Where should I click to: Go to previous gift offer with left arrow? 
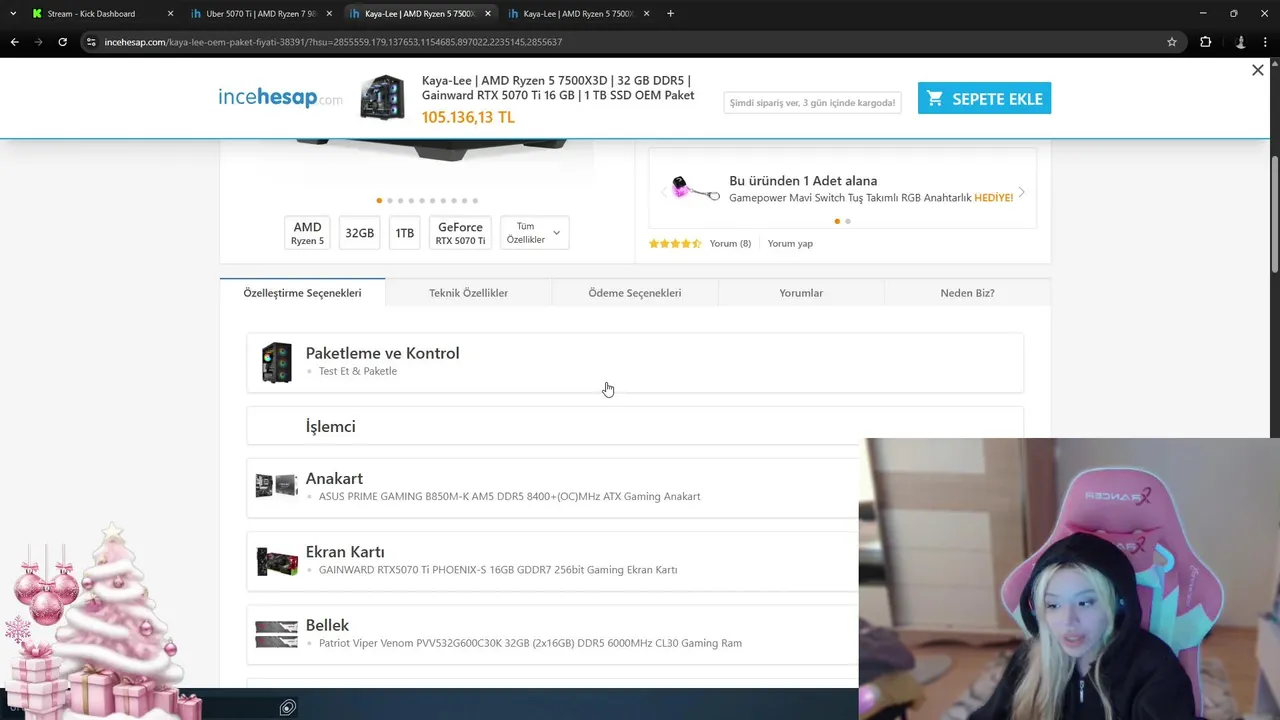663,191
